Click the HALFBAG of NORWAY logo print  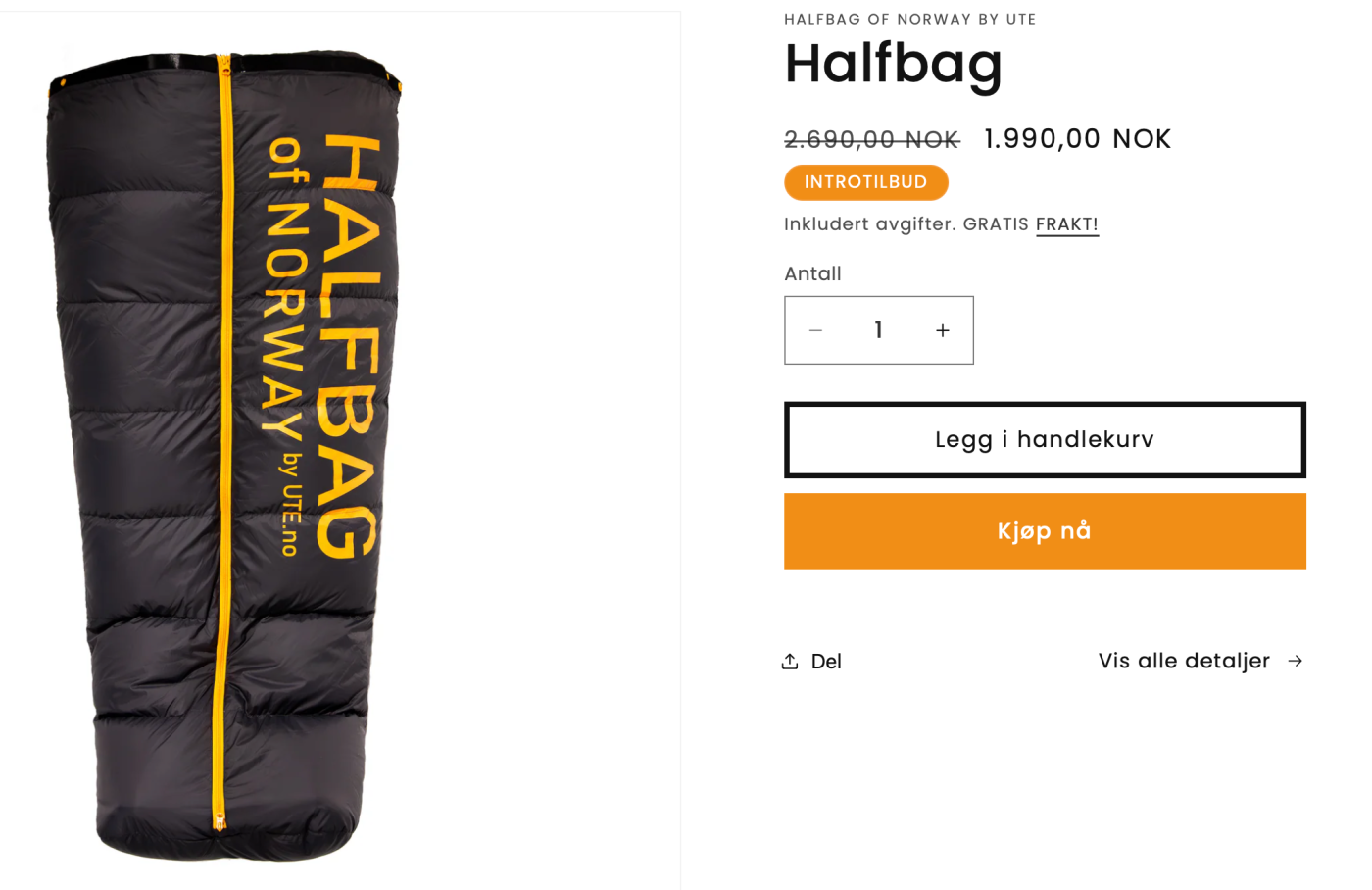322,347
